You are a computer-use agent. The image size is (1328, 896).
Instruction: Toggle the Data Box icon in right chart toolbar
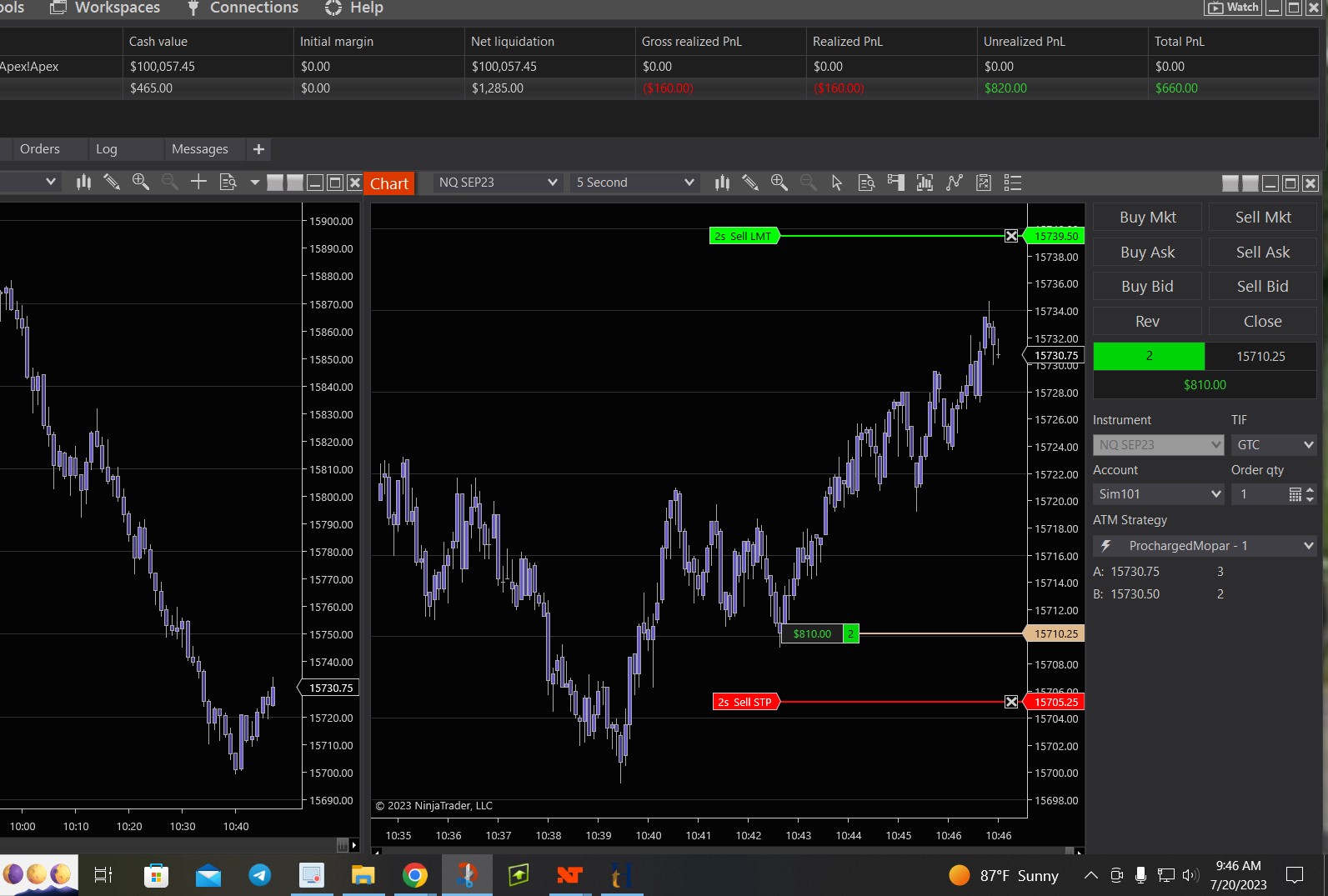click(x=866, y=183)
